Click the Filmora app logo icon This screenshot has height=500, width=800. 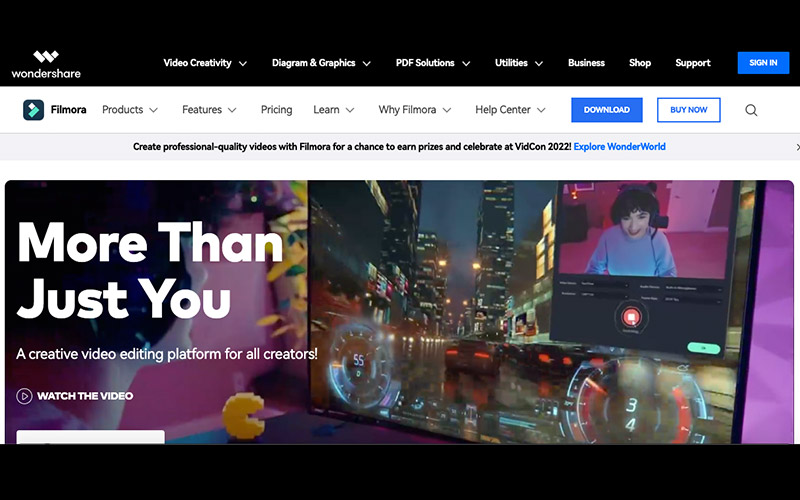pos(33,110)
